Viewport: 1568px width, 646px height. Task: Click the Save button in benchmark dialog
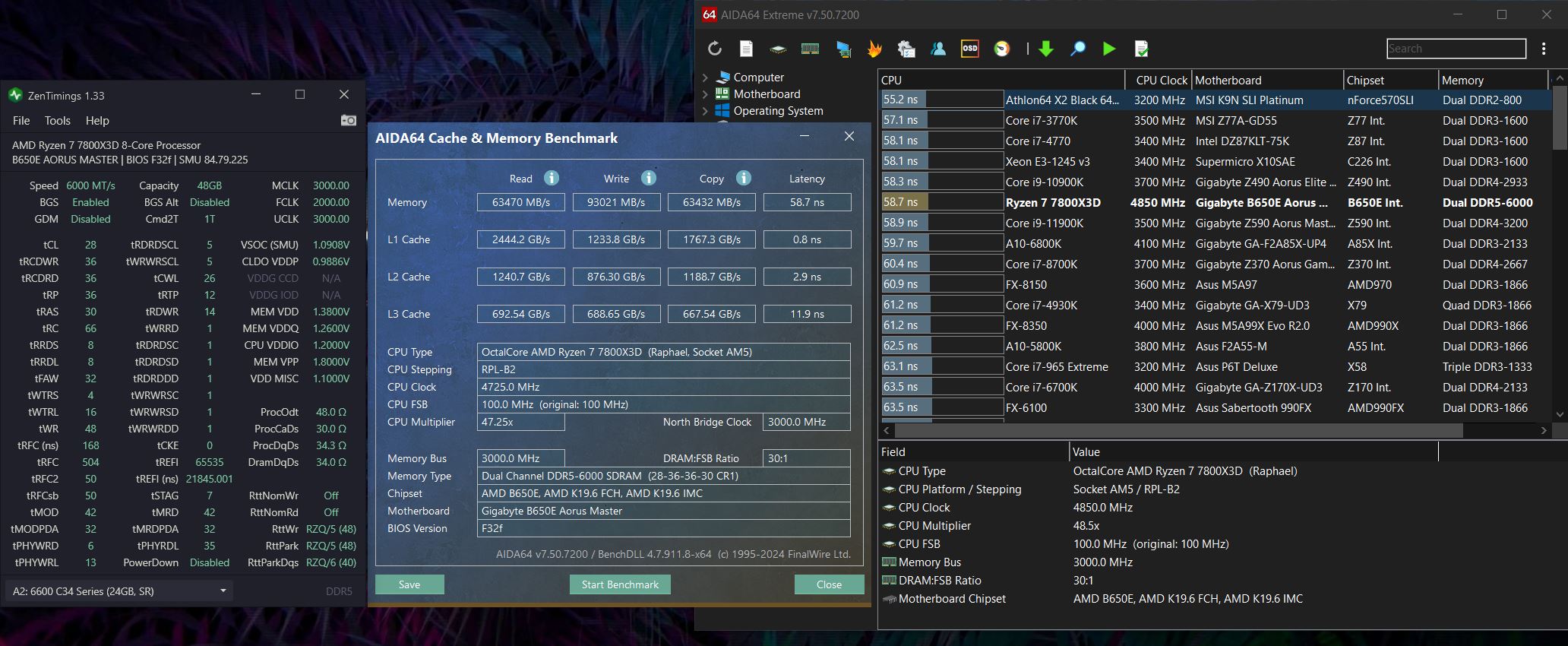coord(409,584)
